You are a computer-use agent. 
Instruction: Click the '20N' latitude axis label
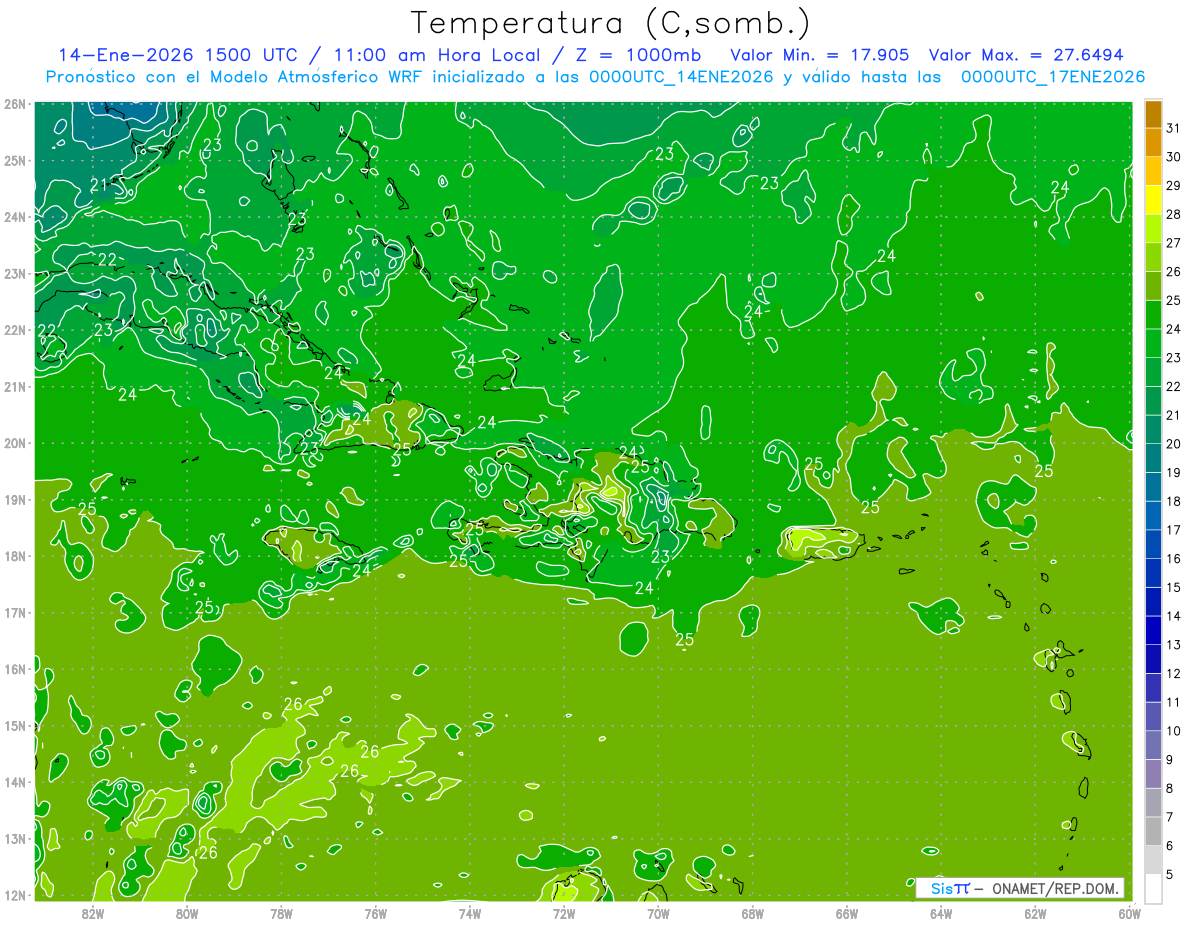coord(14,443)
